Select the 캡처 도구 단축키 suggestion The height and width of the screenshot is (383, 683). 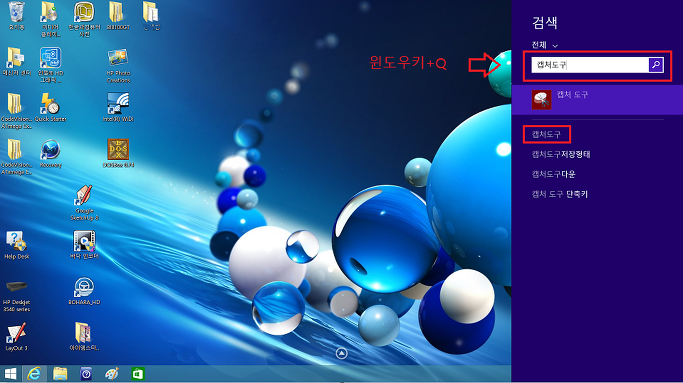560,194
